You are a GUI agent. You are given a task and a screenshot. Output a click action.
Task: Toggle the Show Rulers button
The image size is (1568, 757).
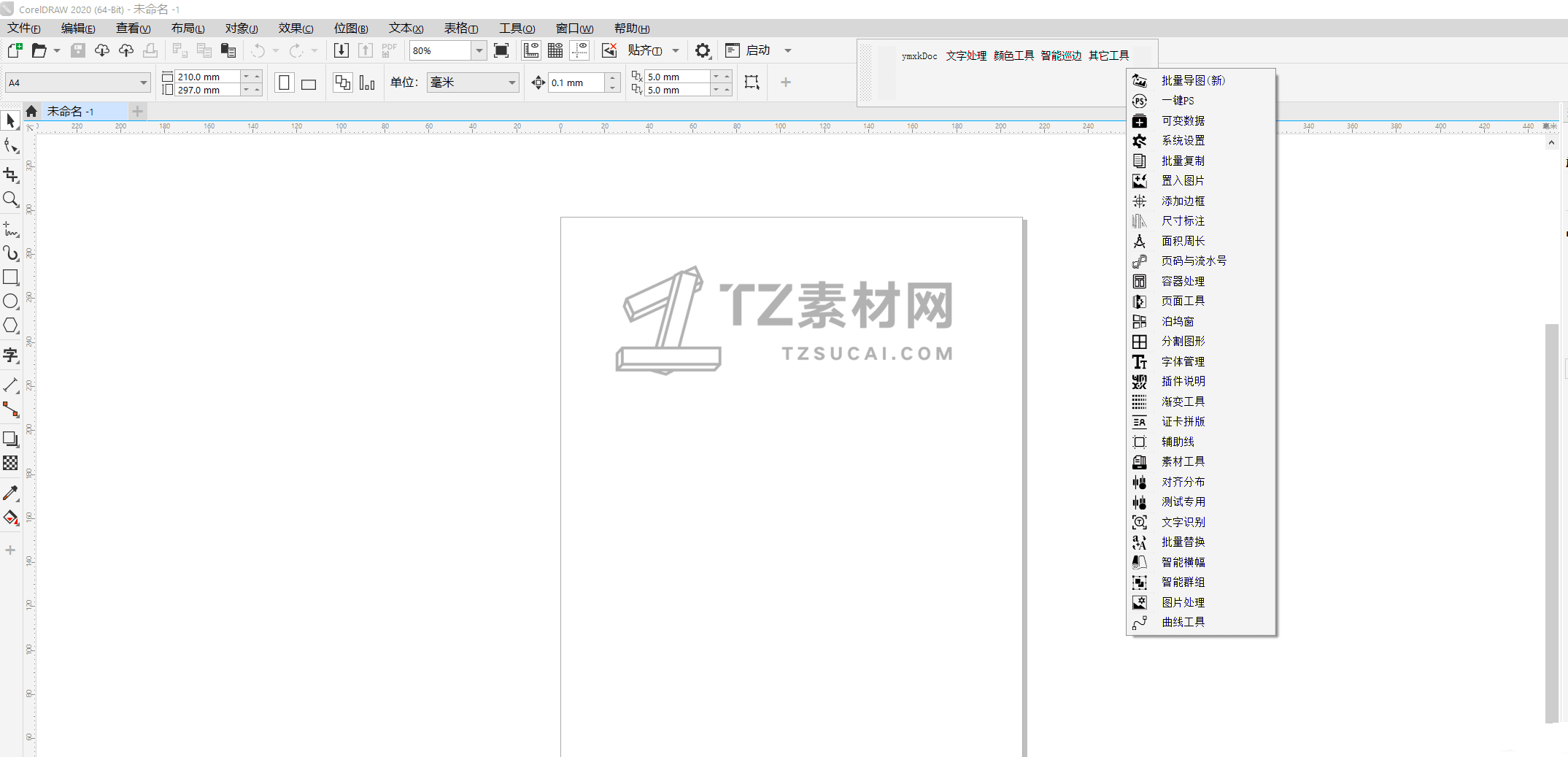tap(531, 50)
